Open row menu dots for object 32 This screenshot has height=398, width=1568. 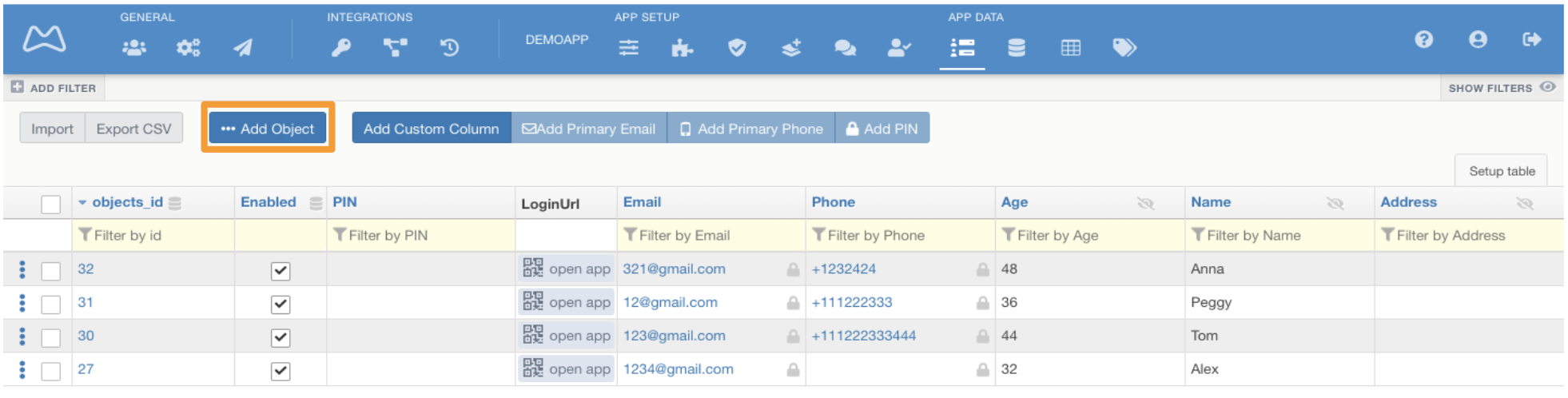point(22,269)
